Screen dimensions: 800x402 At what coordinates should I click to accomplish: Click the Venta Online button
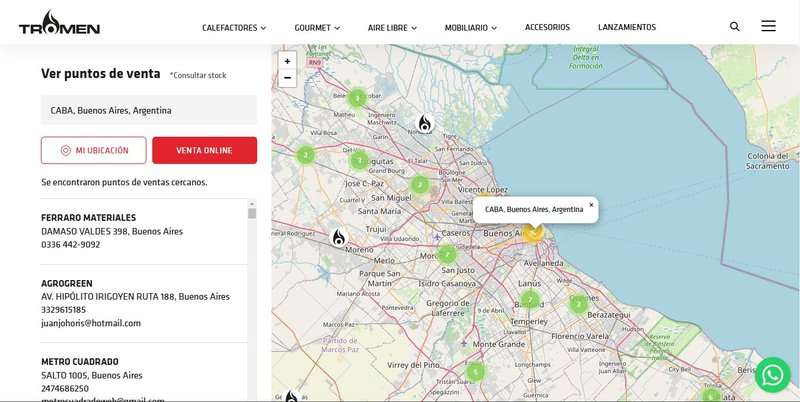pos(205,150)
